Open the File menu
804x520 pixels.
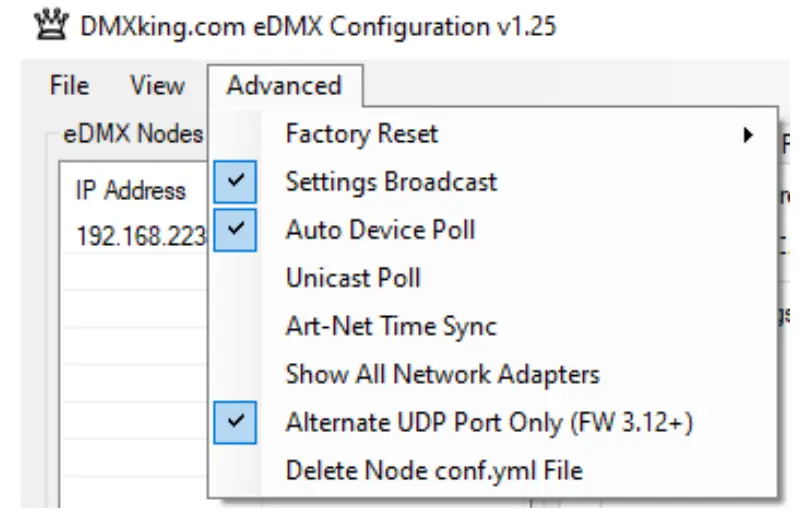click(x=69, y=86)
